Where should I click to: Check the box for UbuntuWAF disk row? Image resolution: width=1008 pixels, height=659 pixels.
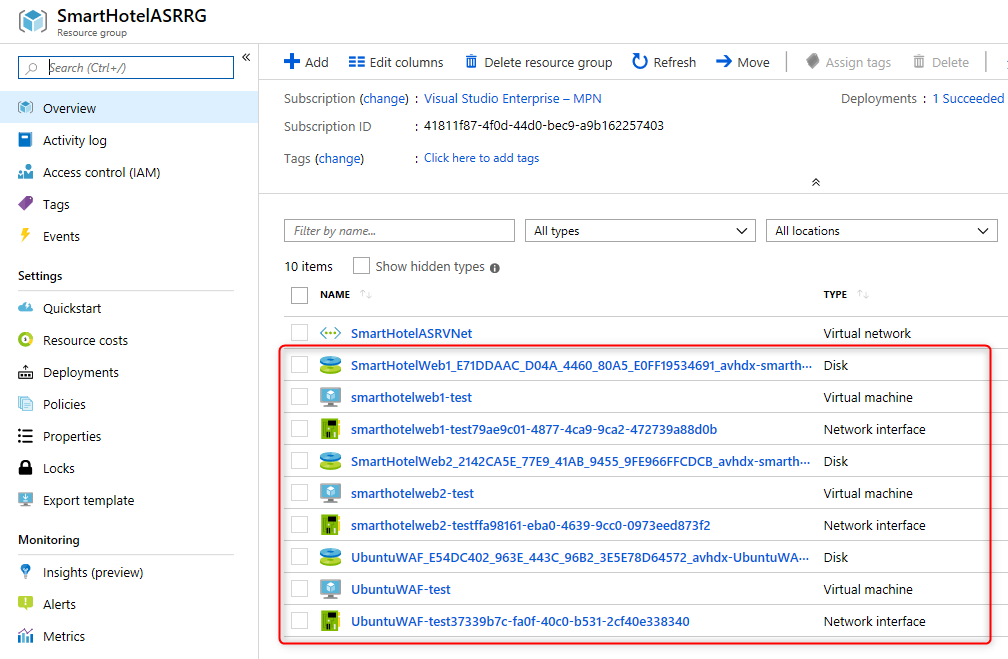(x=300, y=557)
